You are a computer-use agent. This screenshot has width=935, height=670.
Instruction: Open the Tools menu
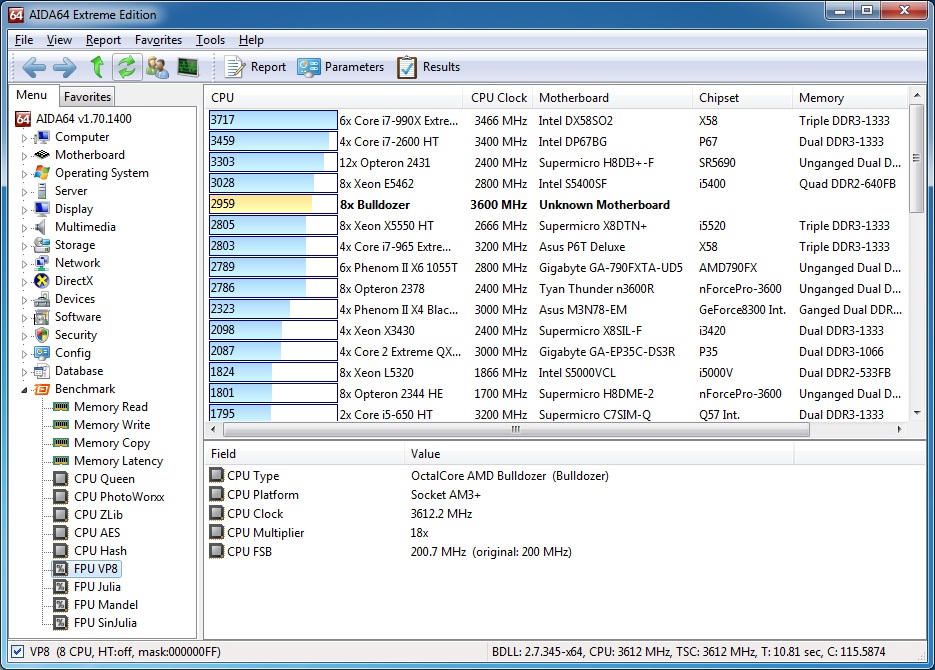[210, 40]
